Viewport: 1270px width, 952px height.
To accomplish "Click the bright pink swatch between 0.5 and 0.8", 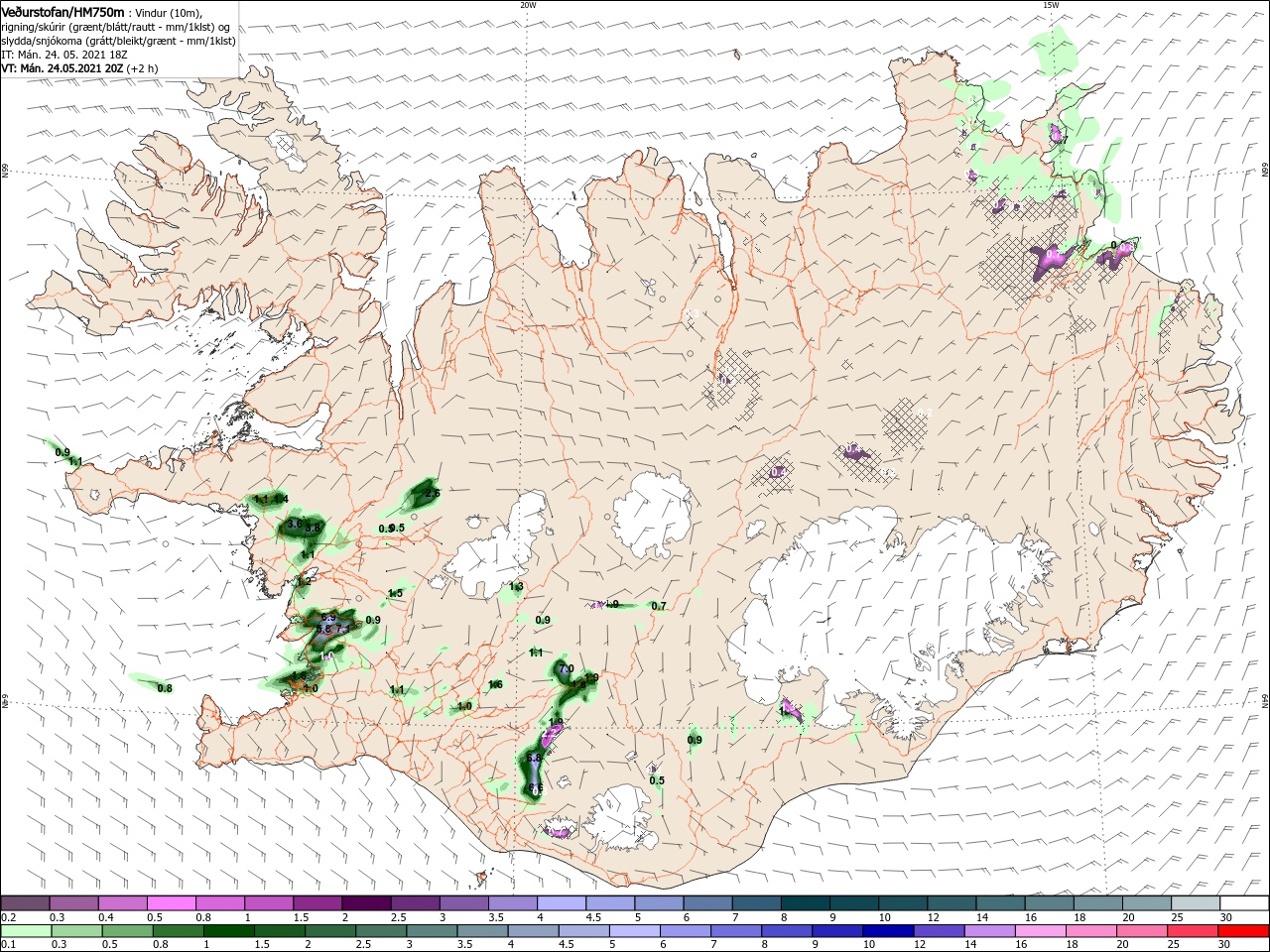I will pos(172,903).
